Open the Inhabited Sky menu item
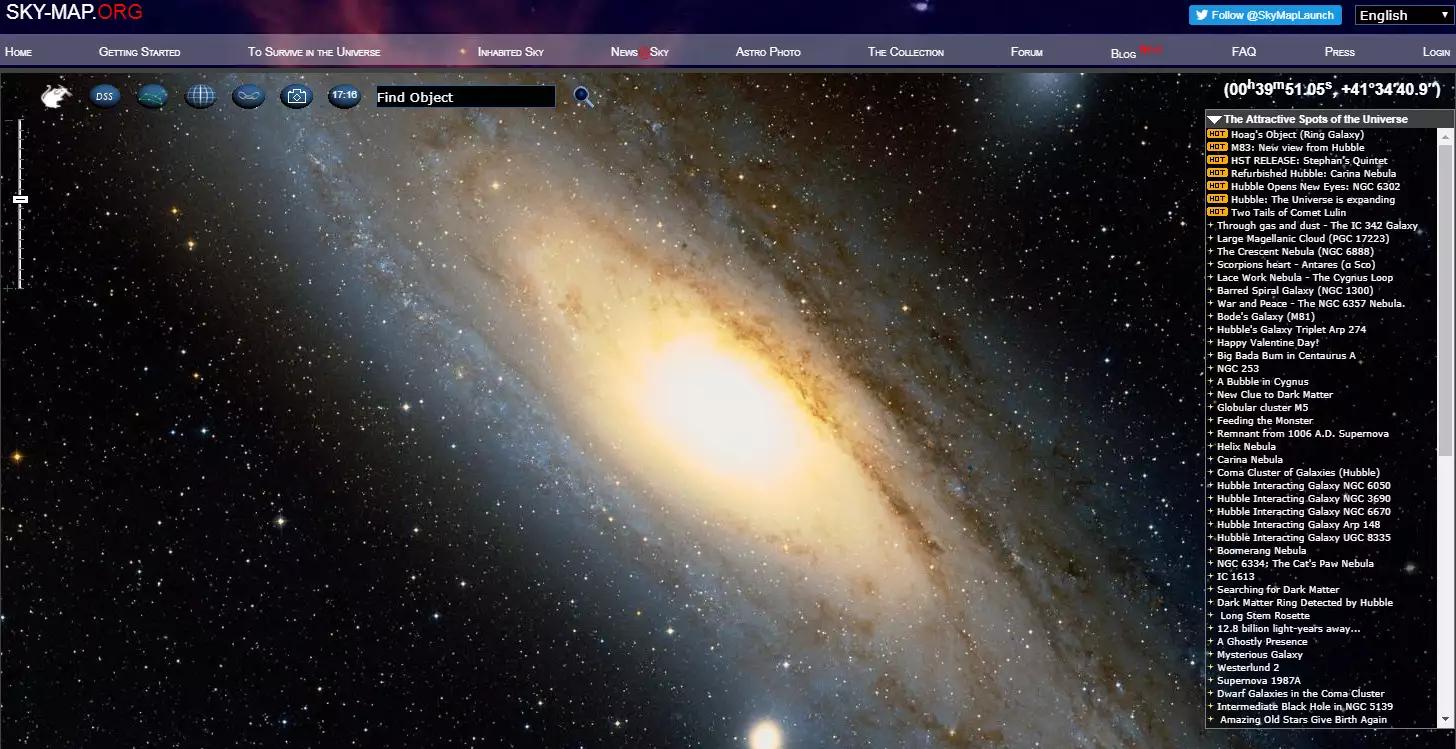The height and width of the screenshot is (749, 1456). click(510, 52)
